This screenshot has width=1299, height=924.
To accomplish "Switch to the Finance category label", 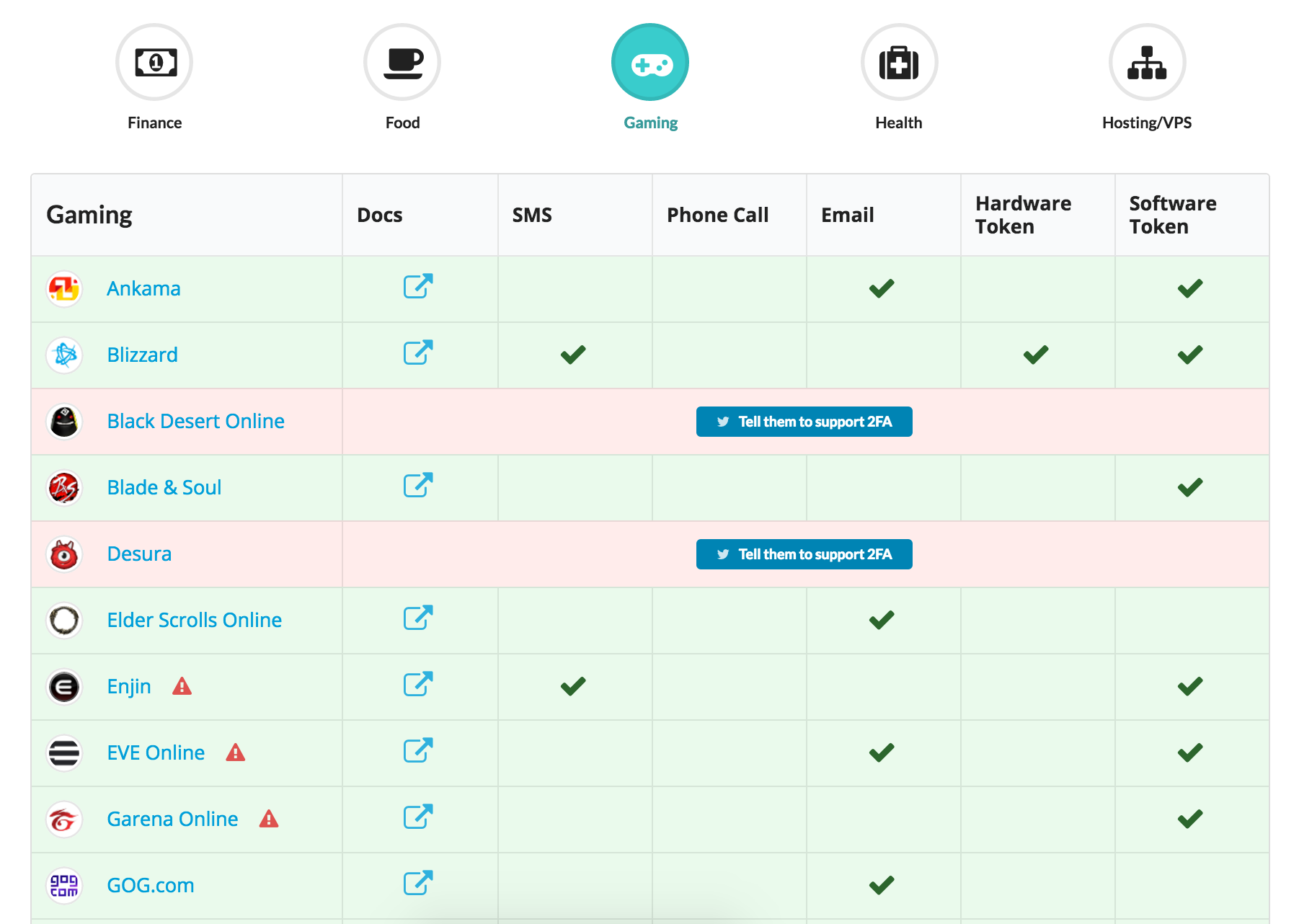I will (x=154, y=123).
